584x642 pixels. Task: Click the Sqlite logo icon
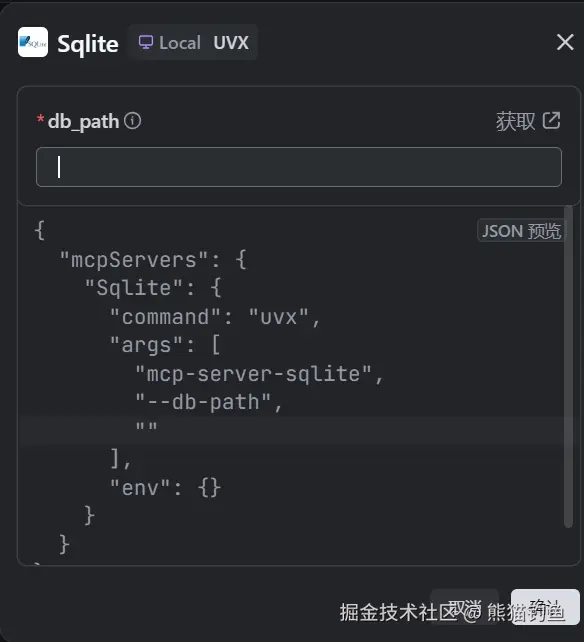33,42
